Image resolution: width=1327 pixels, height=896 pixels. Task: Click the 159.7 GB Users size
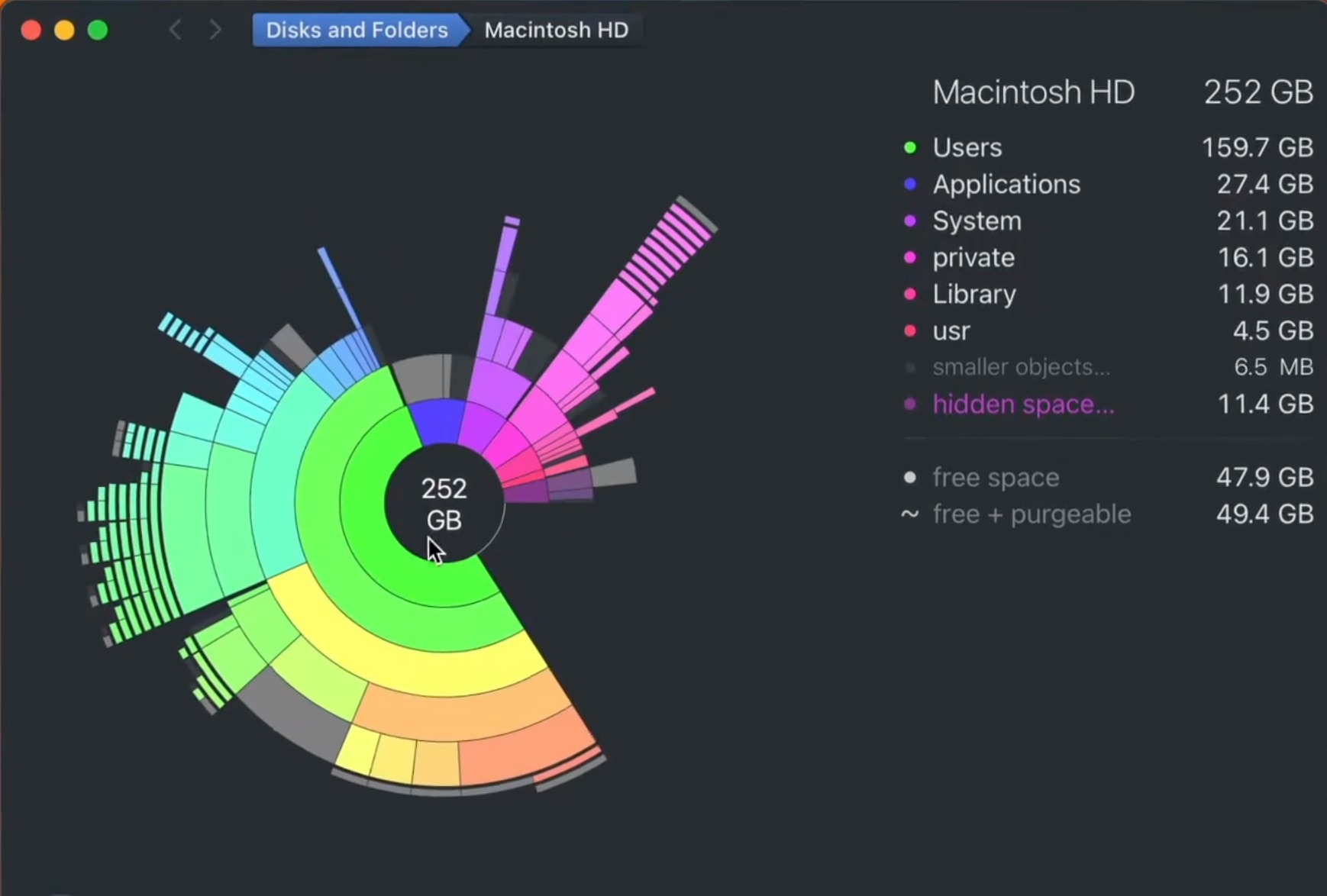click(1257, 147)
